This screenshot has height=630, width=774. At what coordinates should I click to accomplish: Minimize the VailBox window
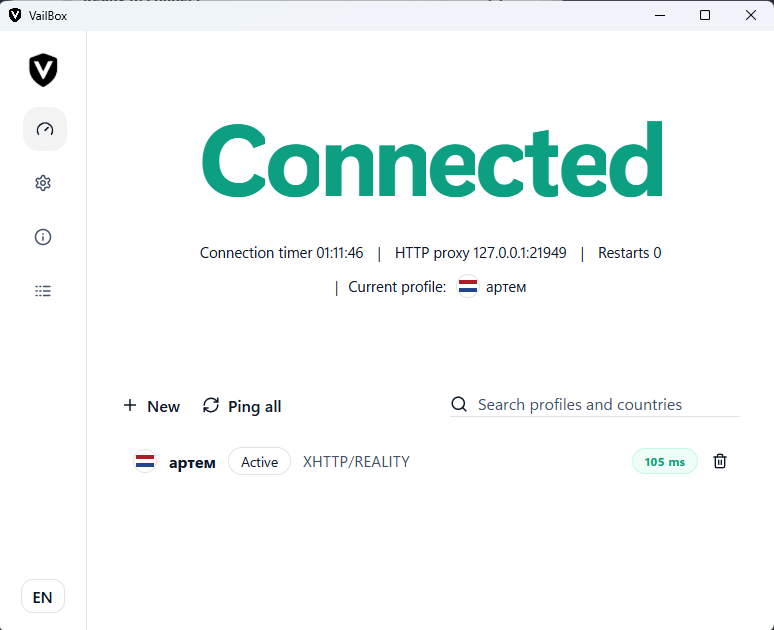tap(660, 15)
